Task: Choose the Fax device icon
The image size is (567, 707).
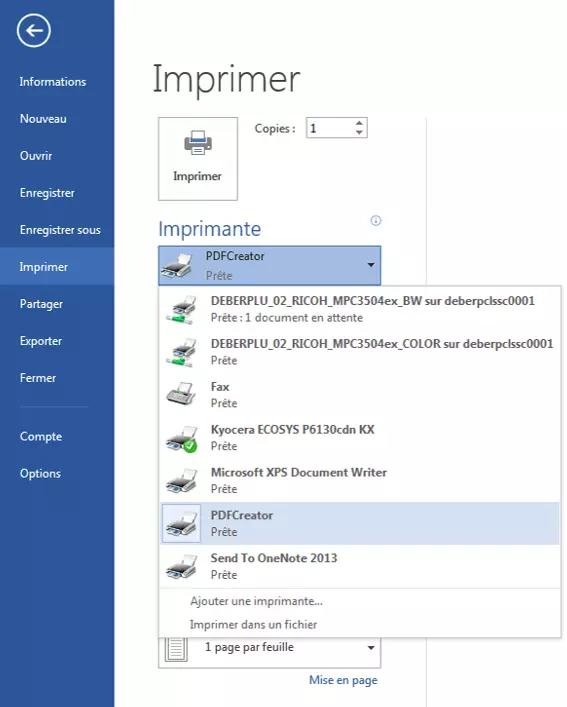Action: click(x=181, y=395)
